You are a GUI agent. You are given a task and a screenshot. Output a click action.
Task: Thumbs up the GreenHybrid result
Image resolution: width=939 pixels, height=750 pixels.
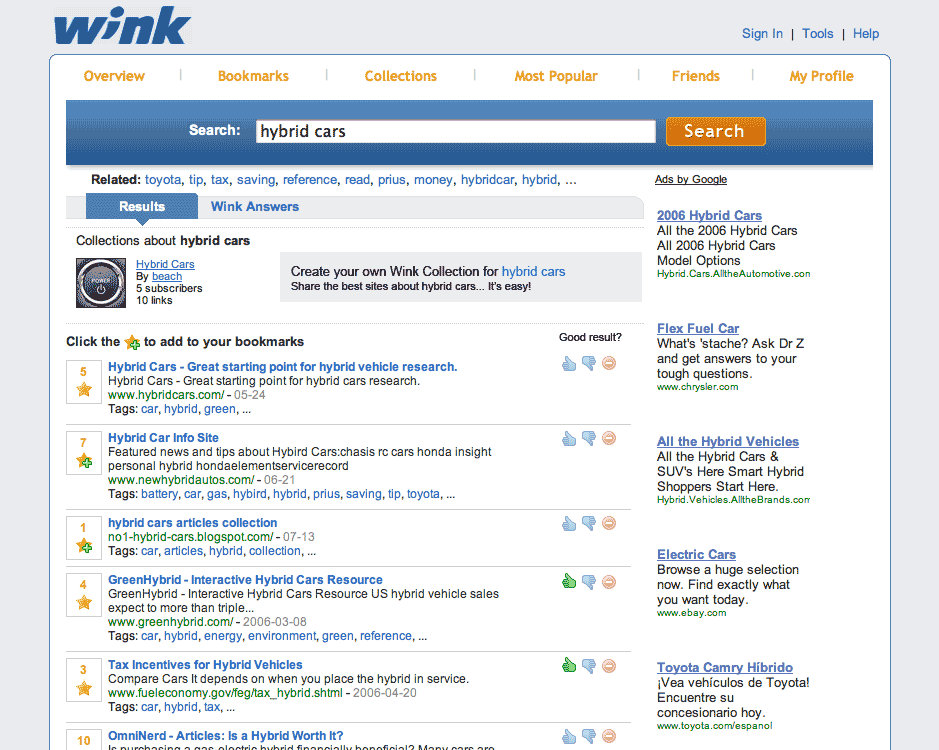point(569,581)
